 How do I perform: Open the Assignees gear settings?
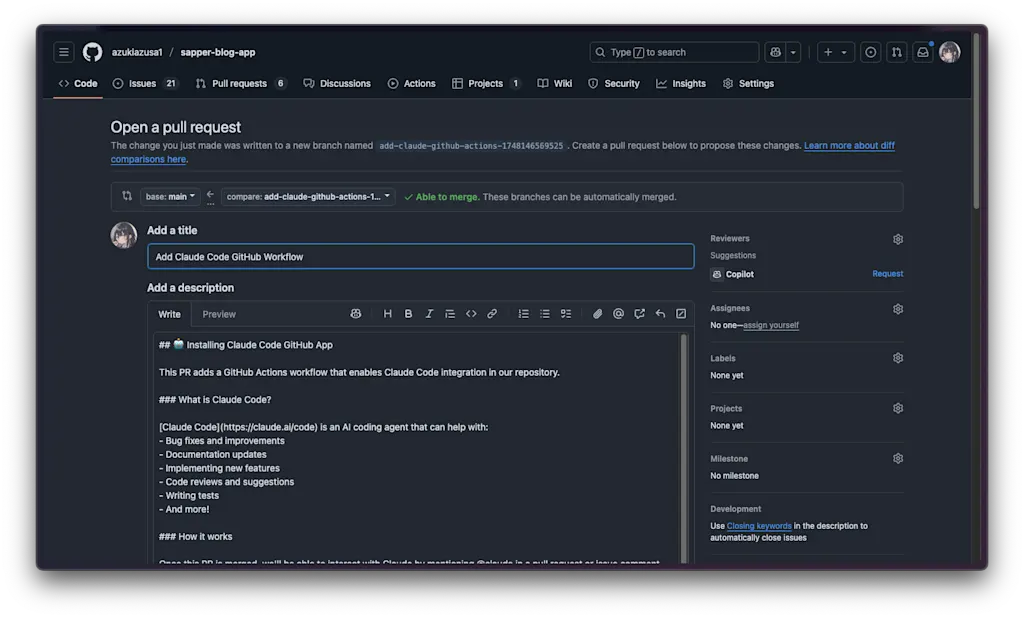pyautogui.click(x=898, y=309)
